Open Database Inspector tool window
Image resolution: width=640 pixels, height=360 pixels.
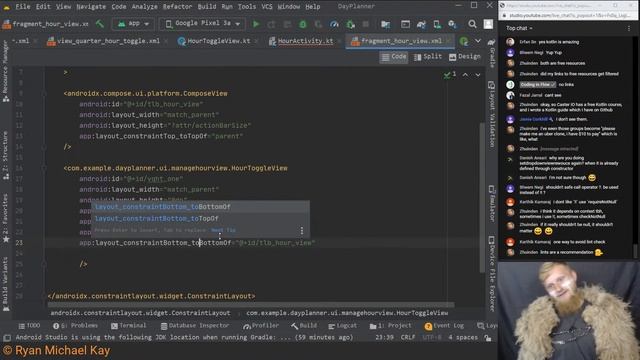195,326
